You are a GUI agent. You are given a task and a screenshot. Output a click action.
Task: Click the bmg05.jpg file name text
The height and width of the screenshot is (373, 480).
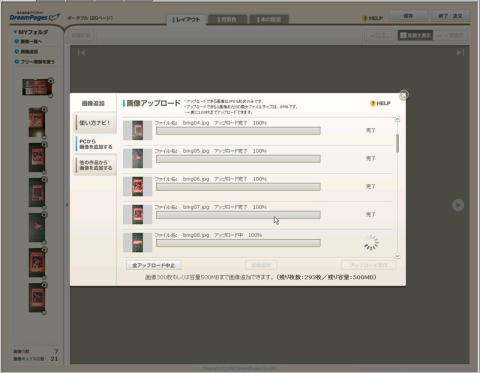[x=196, y=151]
